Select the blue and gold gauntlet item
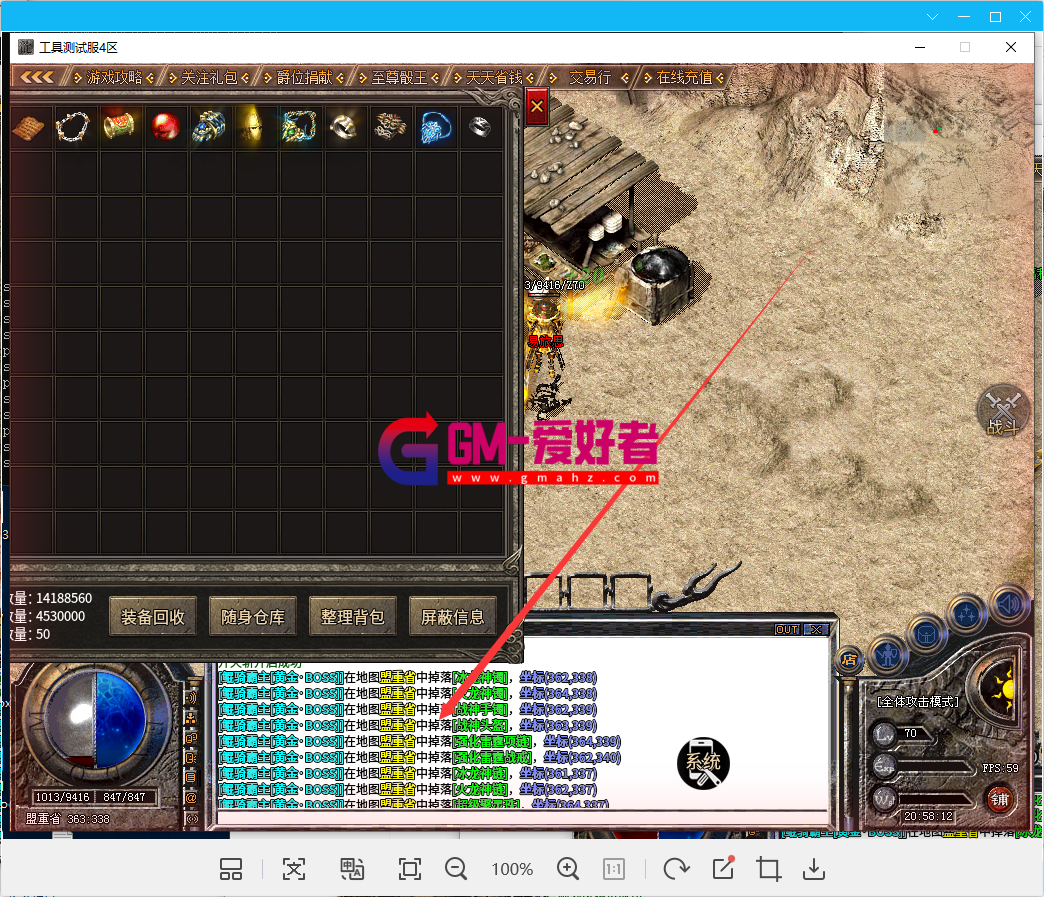The width and height of the screenshot is (1044, 897). coord(209,126)
